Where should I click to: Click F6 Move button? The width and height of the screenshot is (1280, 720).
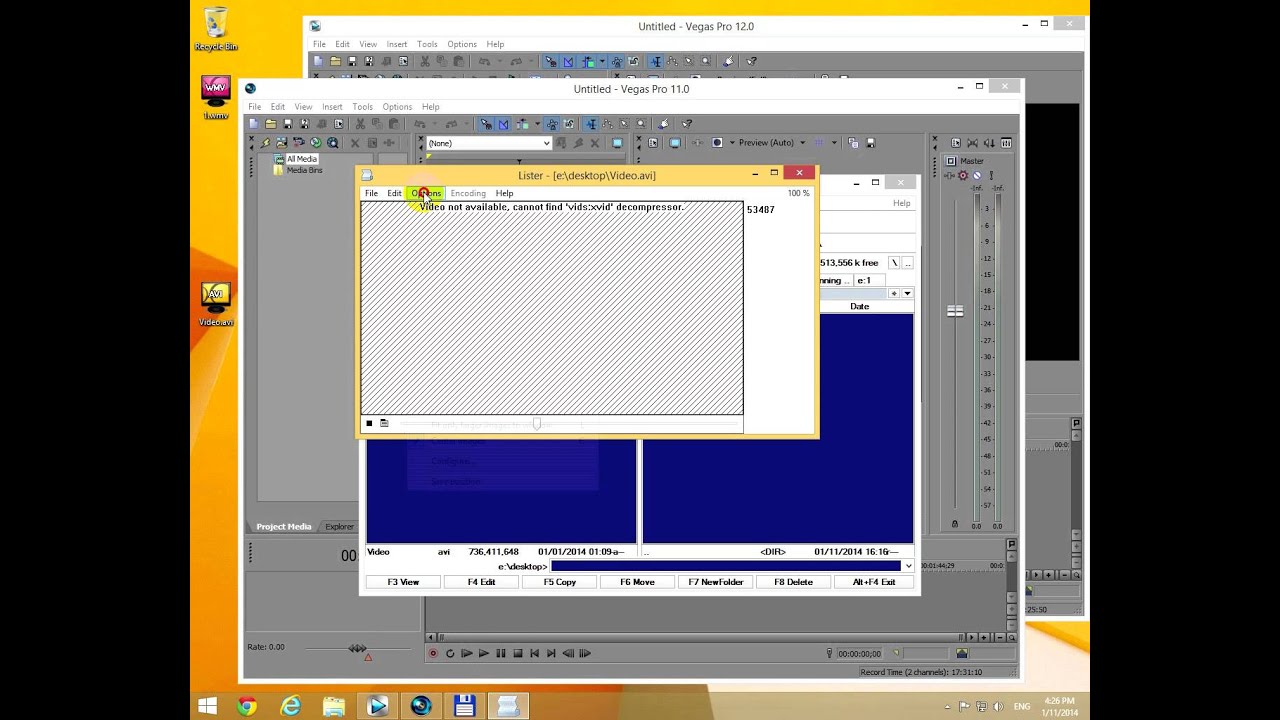tap(637, 582)
